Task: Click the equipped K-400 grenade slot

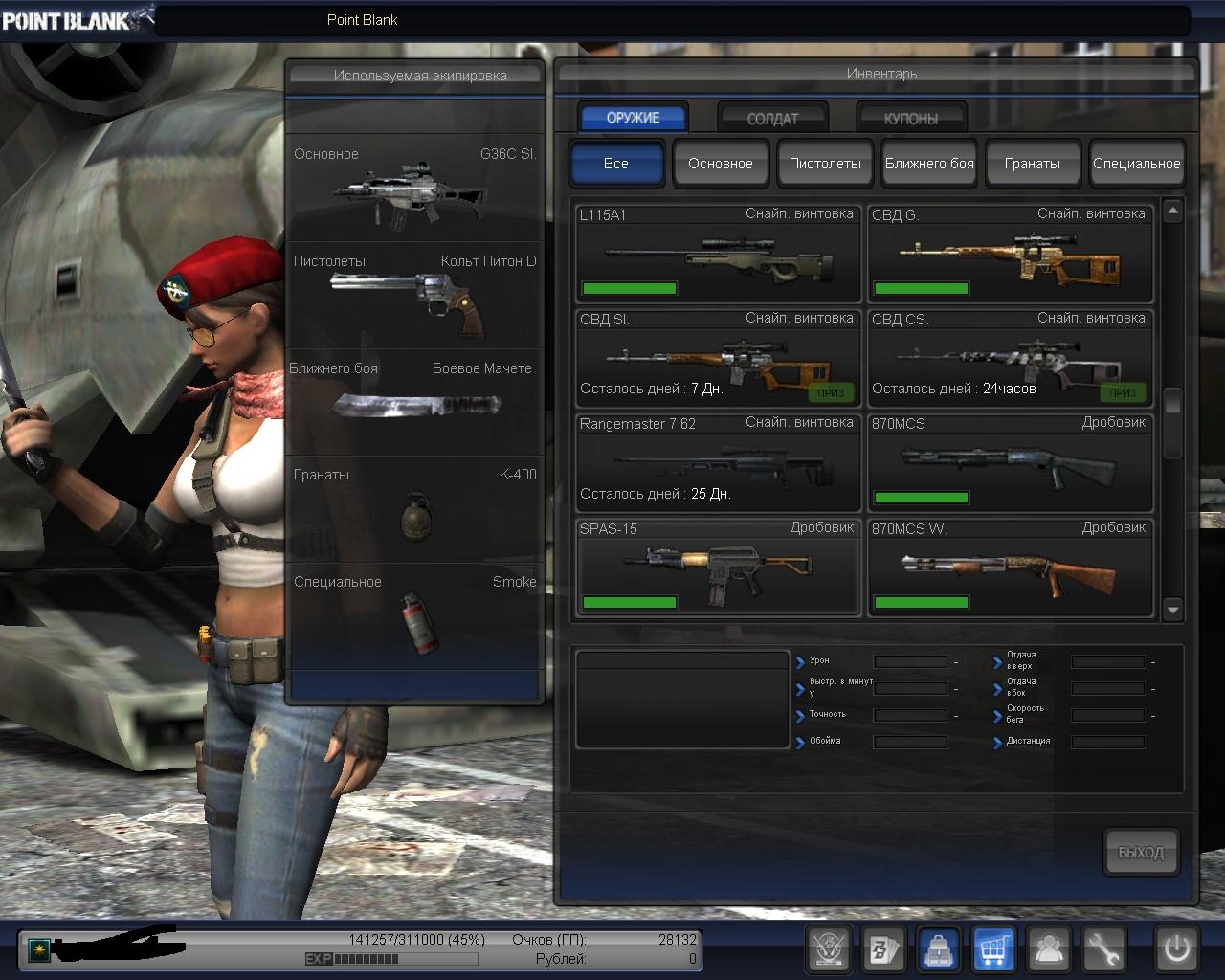Action: pos(414,509)
